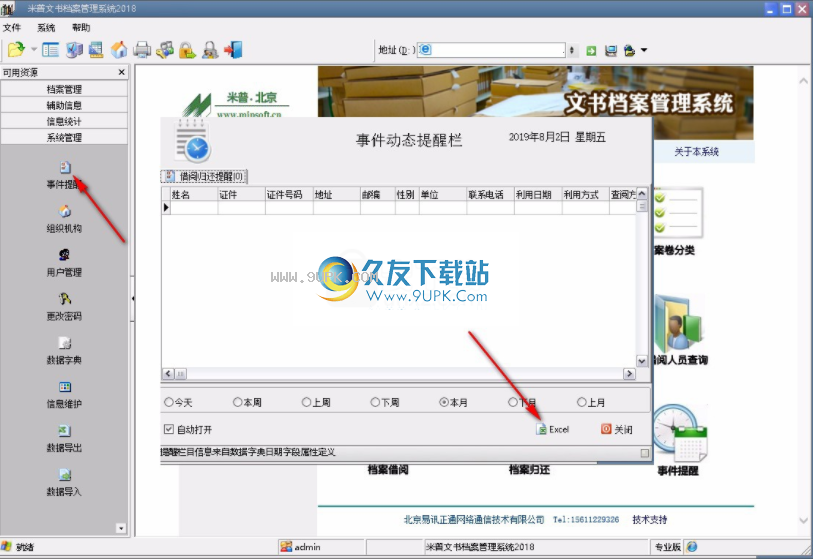Open the 系统 menu
This screenshot has width=813, height=559.
46,27
